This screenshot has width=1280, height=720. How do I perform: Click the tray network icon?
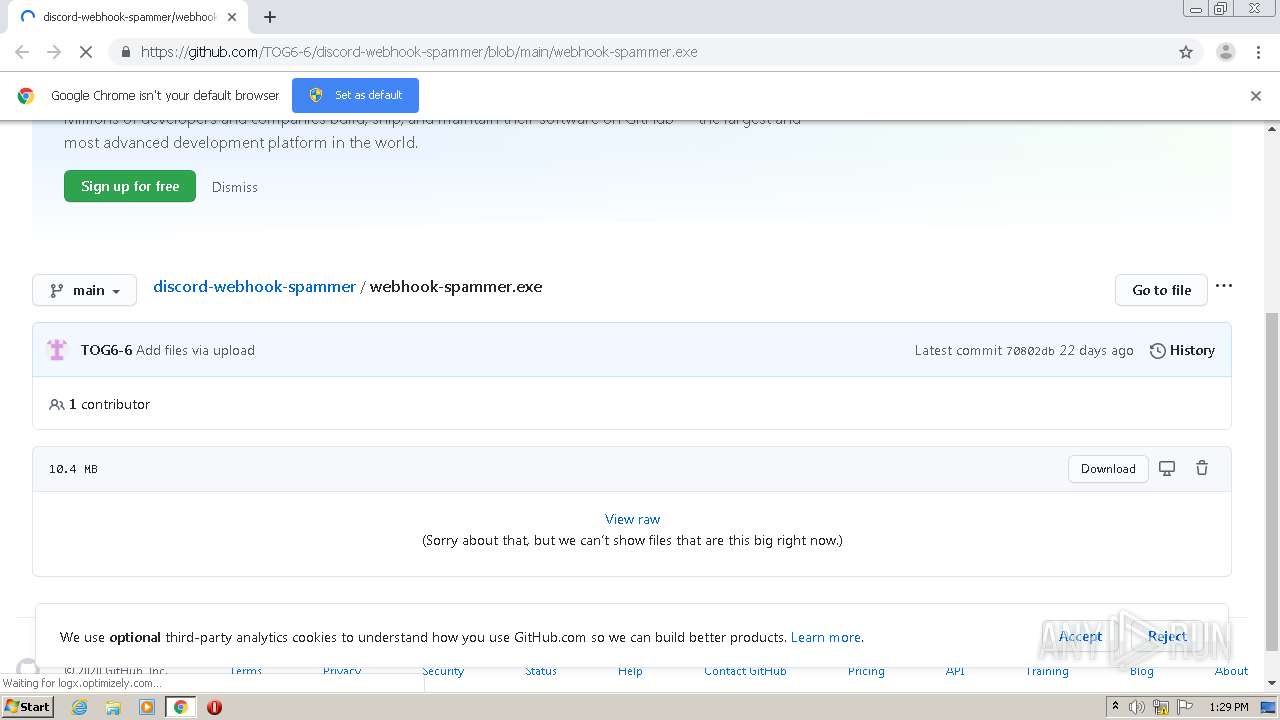[x=1162, y=707]
